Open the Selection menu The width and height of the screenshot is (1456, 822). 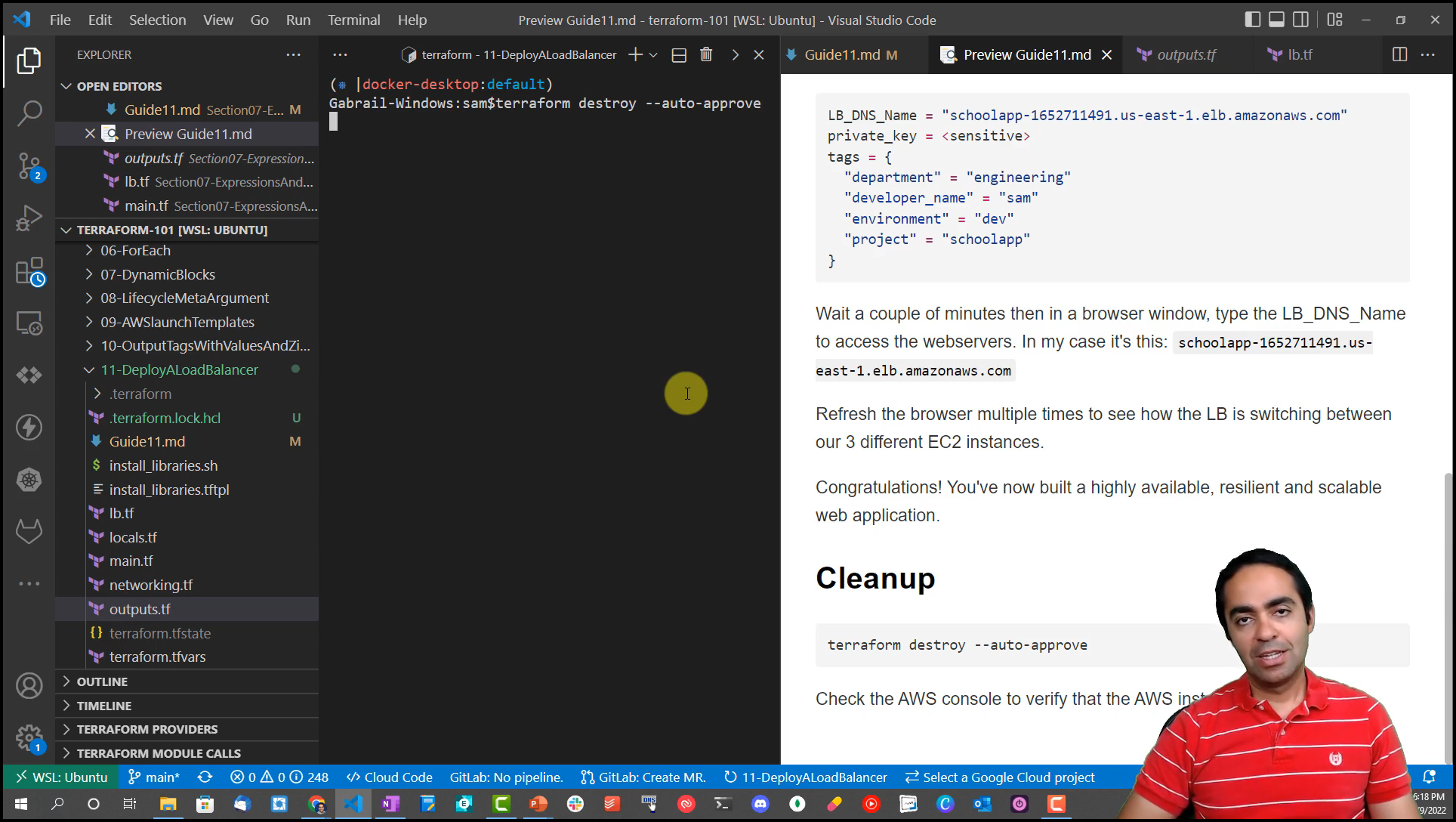click(157, 20)
